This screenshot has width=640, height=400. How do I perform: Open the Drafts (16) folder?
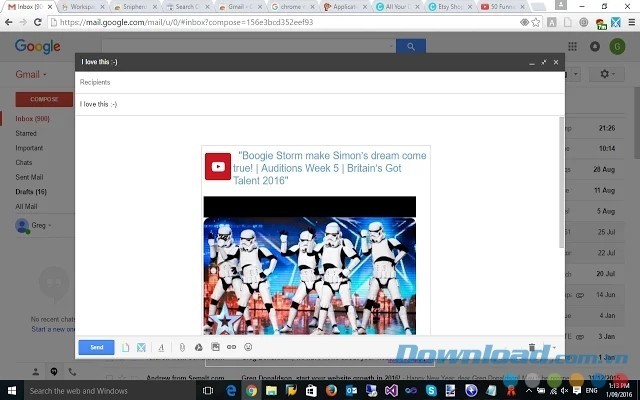tap(33, 190)
